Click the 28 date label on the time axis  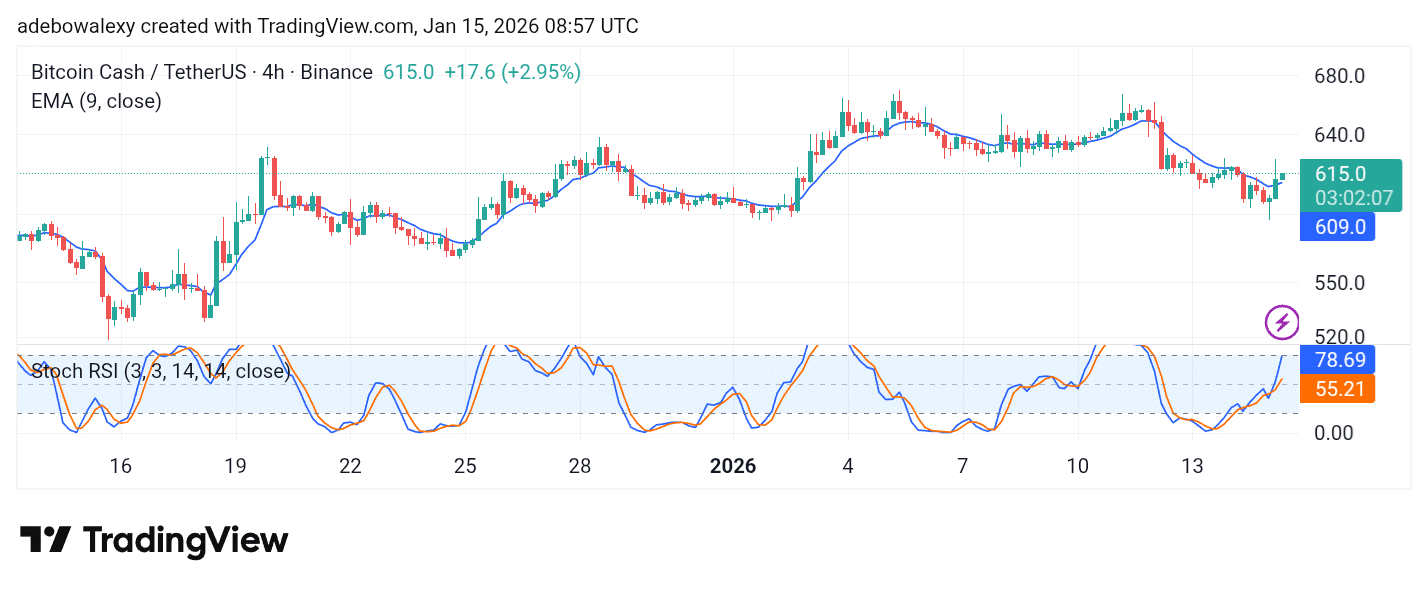pyautogui.click(x=580, y=466)
